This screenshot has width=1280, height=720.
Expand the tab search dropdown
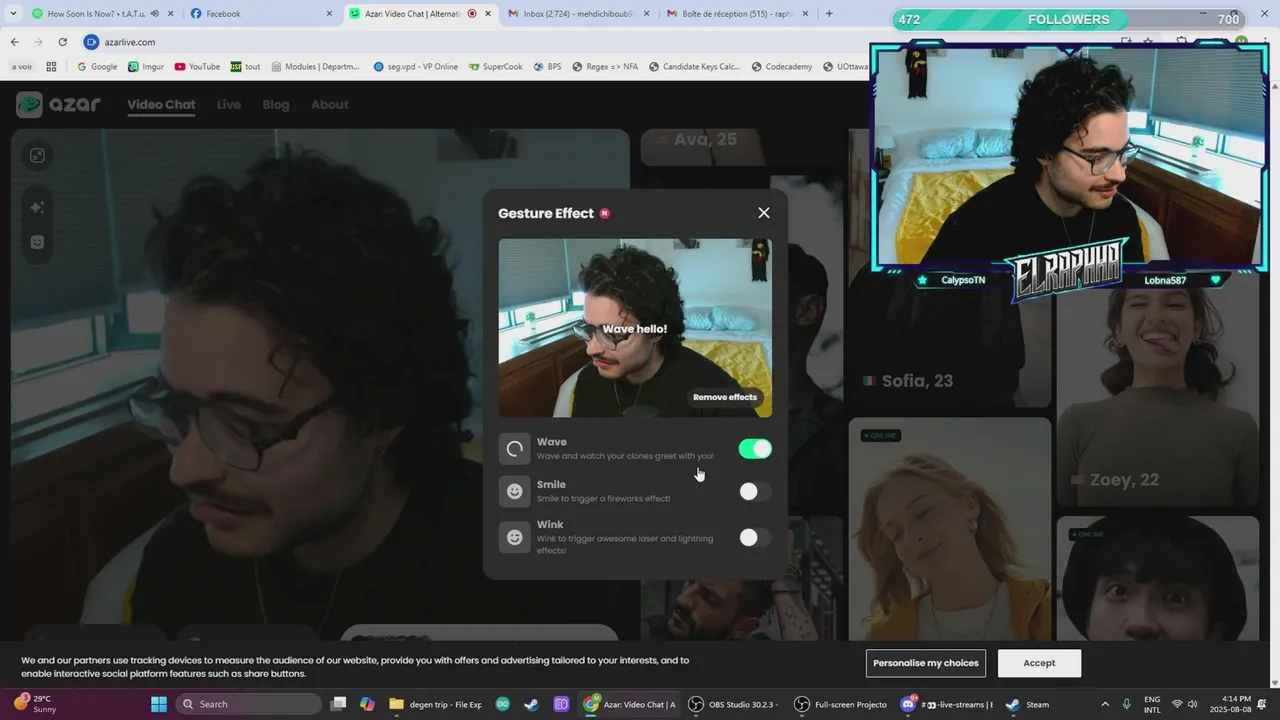[12, 14]
